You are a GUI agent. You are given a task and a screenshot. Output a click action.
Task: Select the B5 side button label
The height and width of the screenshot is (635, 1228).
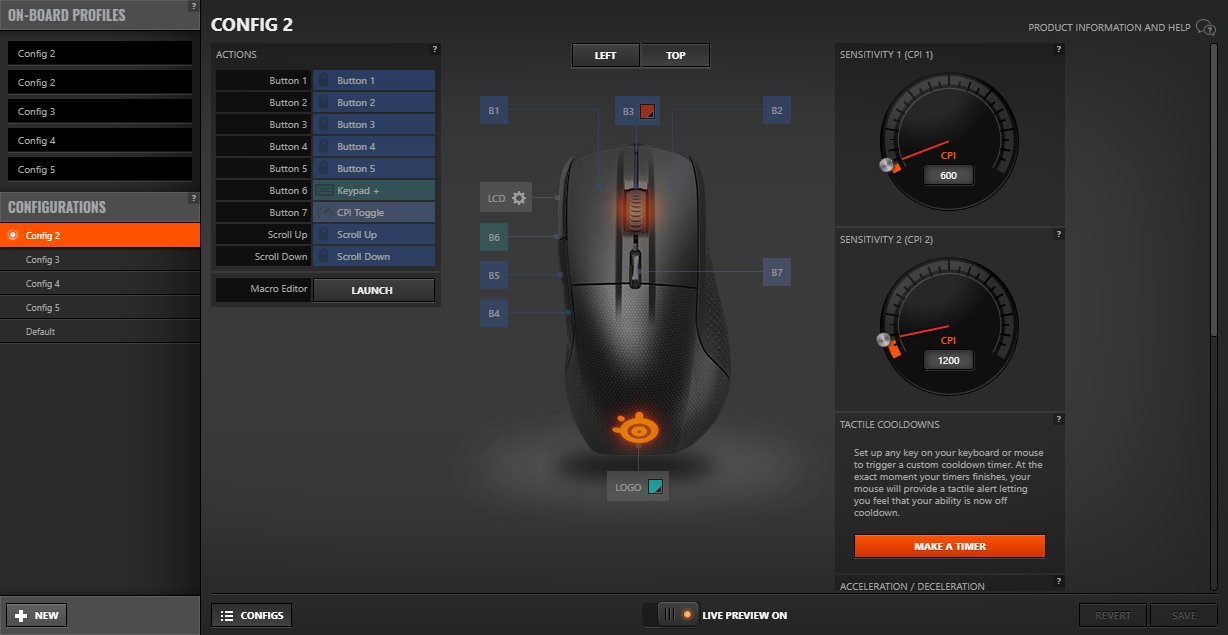click(x=494, y=274)
